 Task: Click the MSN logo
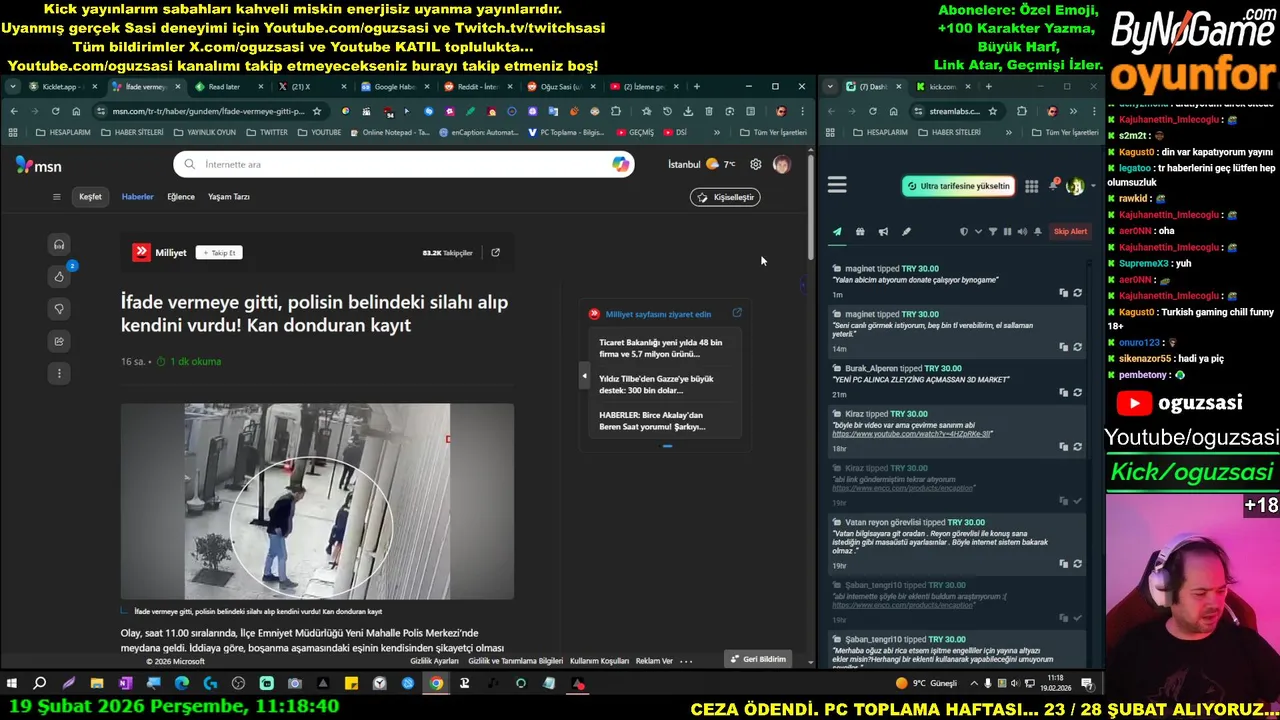(38, 166)
